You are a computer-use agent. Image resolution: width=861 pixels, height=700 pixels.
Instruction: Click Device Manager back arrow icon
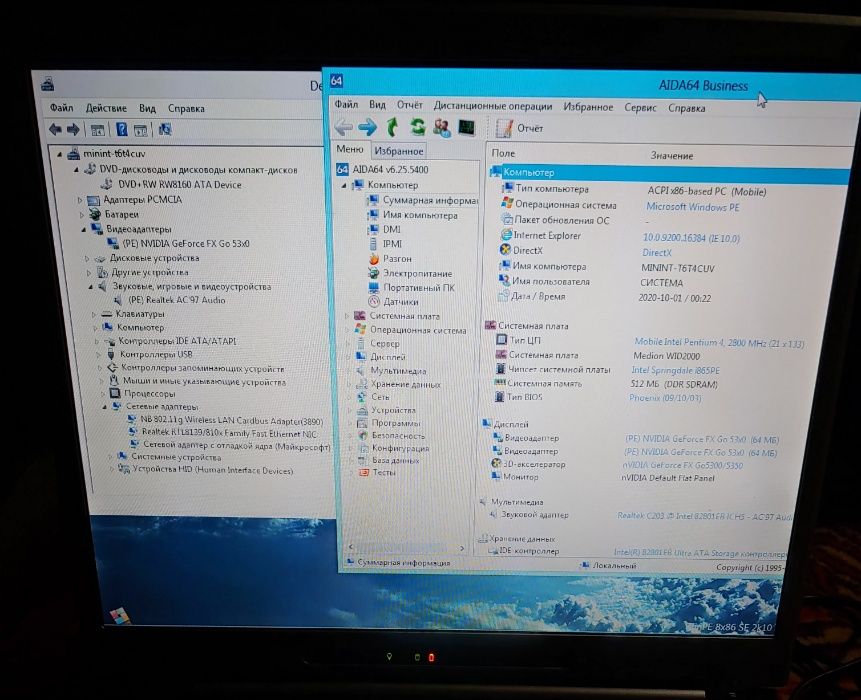(55, 130)
